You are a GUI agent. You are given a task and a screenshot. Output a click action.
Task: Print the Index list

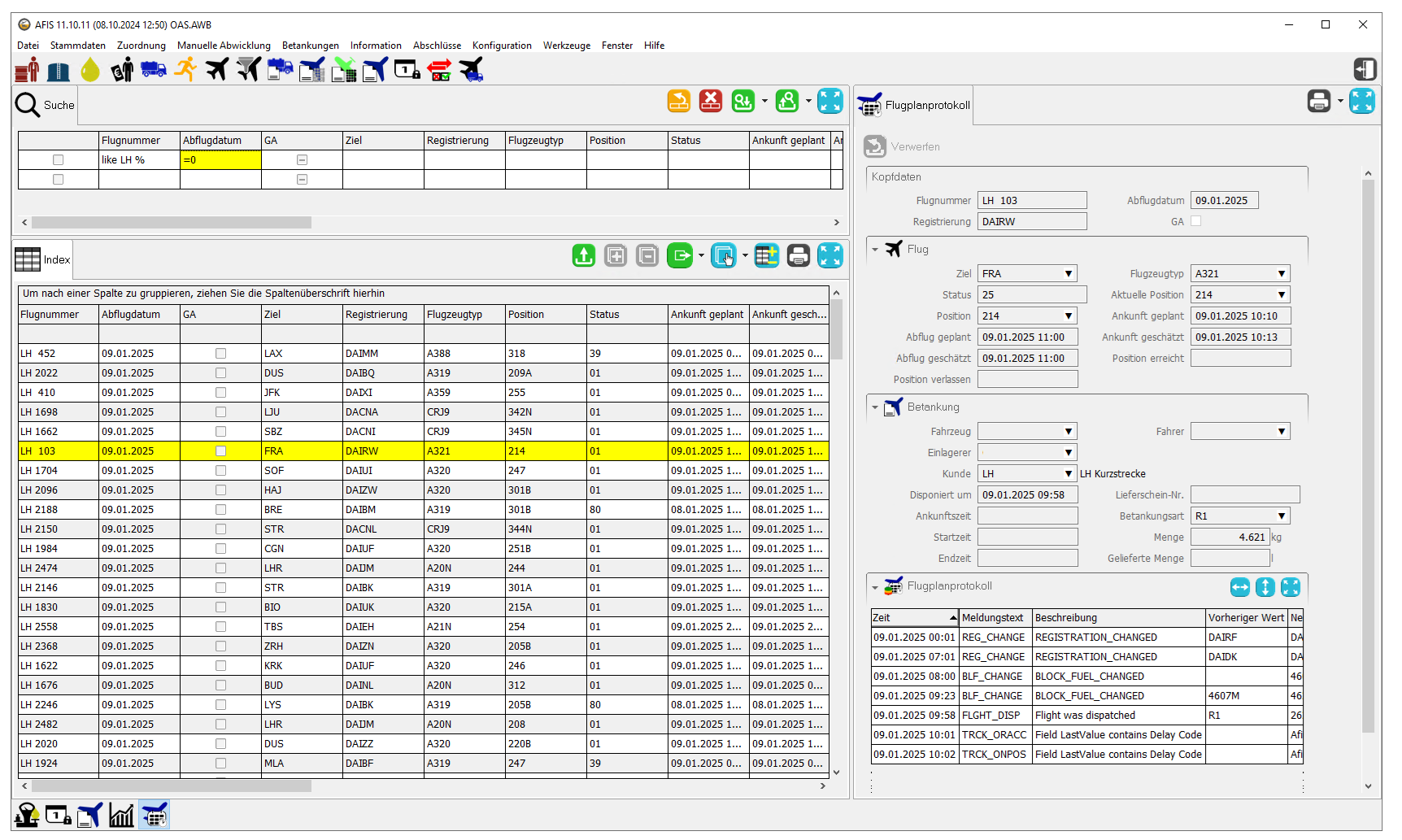click(799, 255)
